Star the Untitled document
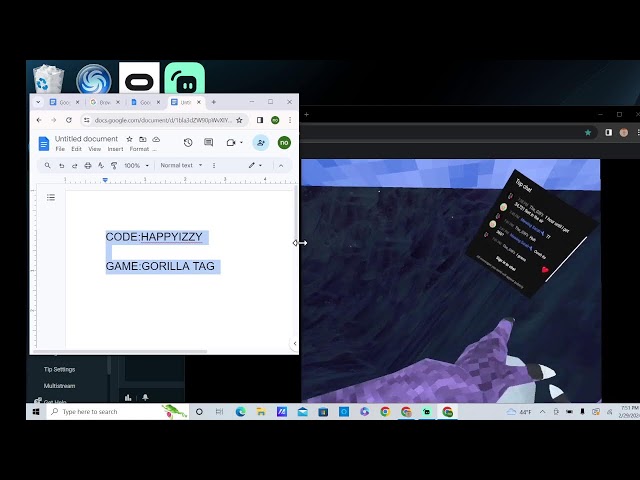Viewport: 640px width, 480px height. (x=129, y=139)
